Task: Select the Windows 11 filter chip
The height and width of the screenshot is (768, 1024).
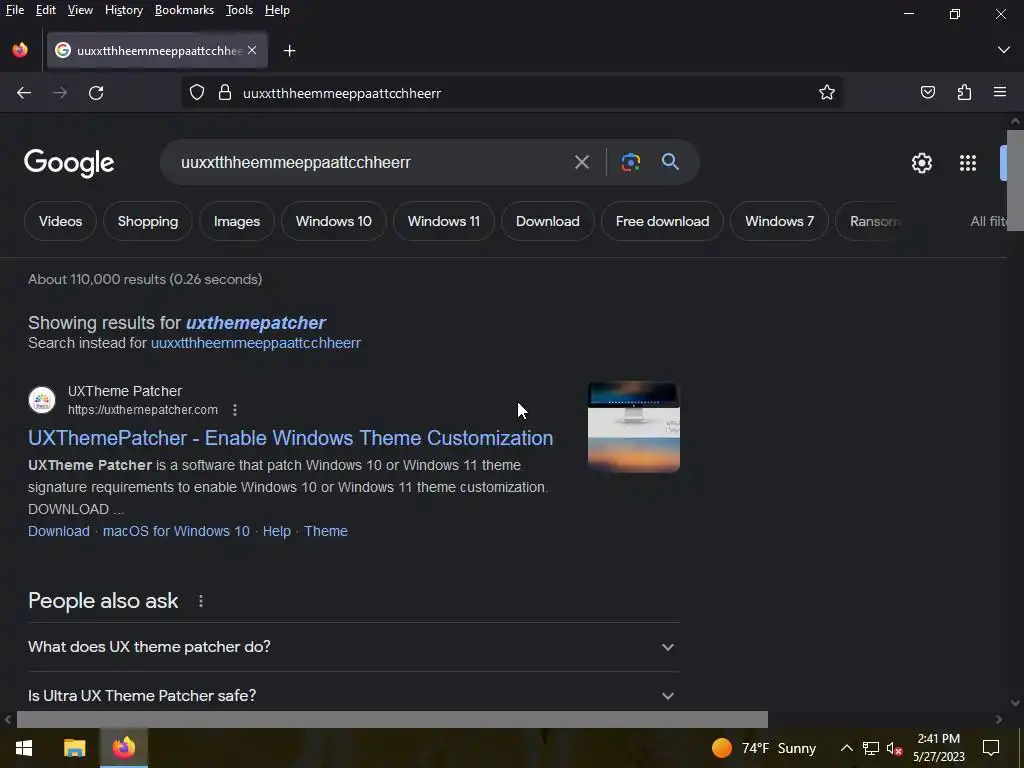Action: tap(443, 221)
